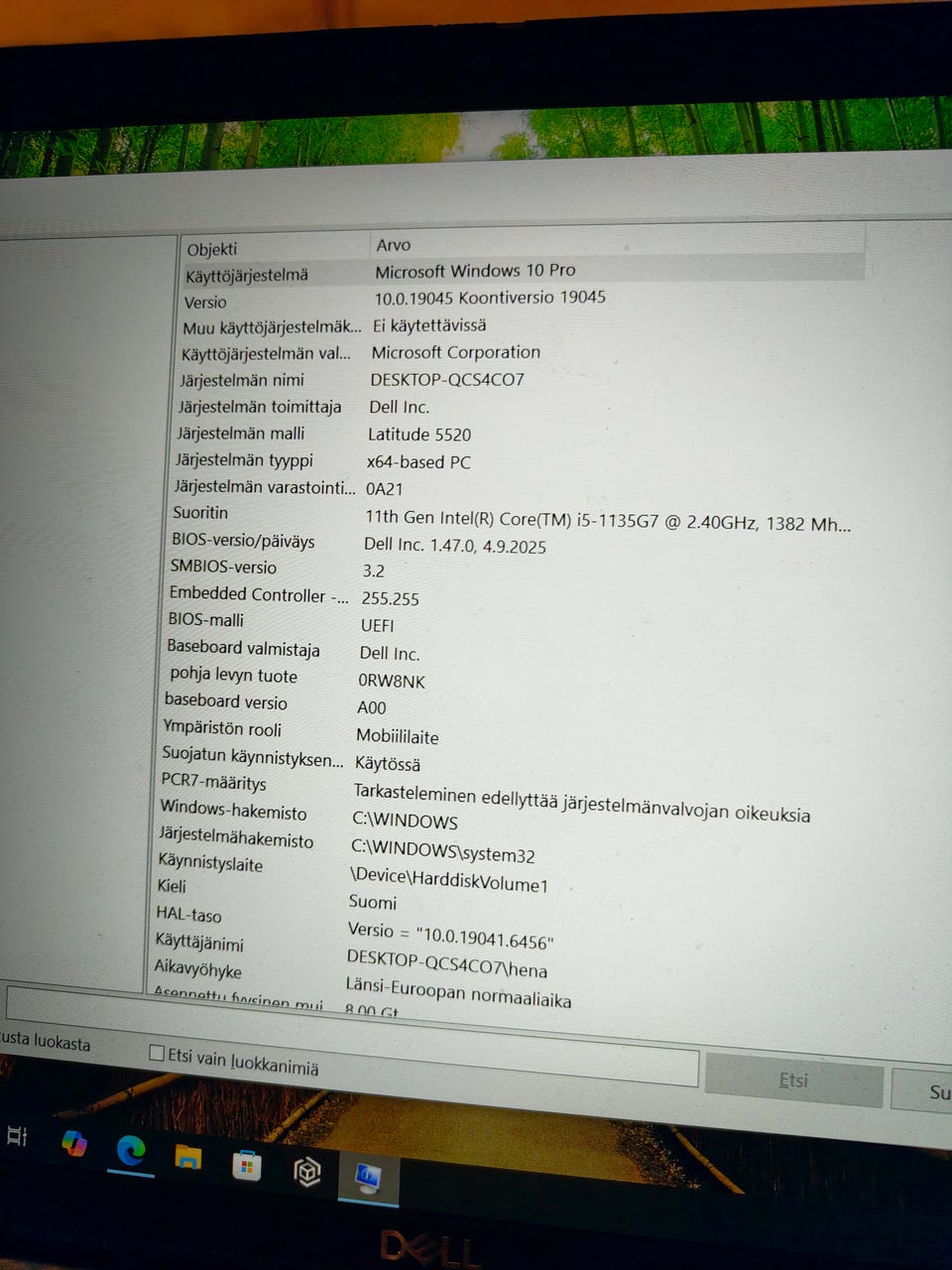The width and height of the screenshot is (952, 1270).
Task: Open File Explorer from the taskbar
Action: click(x=188, y=1157)
